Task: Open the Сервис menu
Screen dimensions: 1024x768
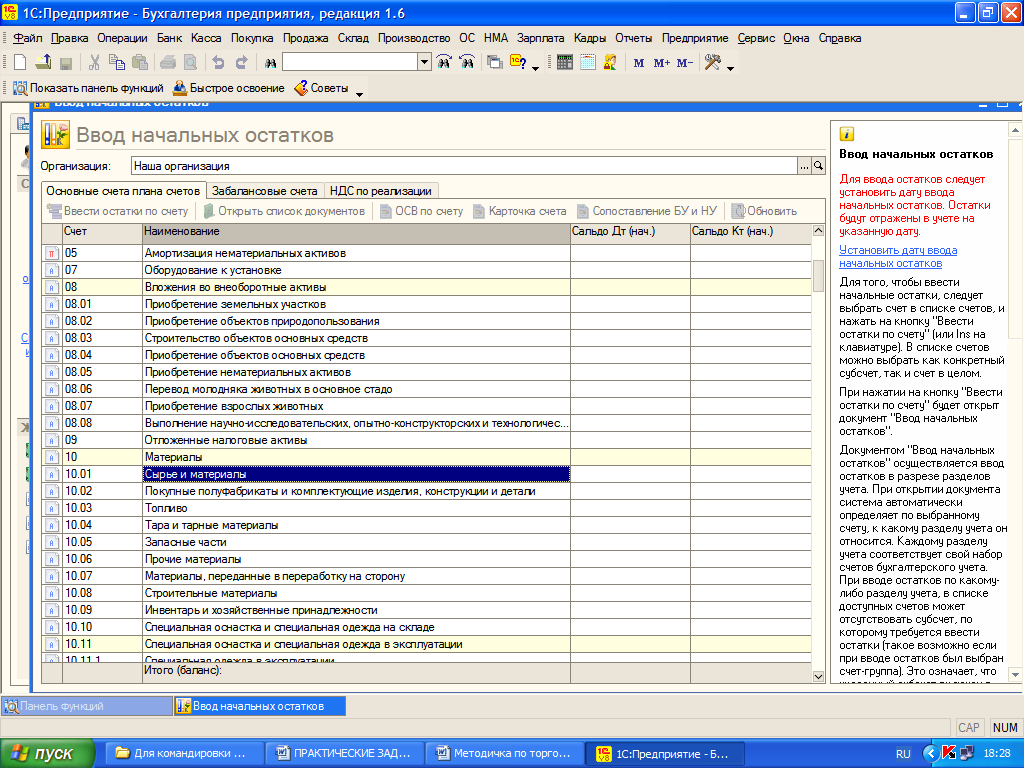Action: [x=756, y=38]
